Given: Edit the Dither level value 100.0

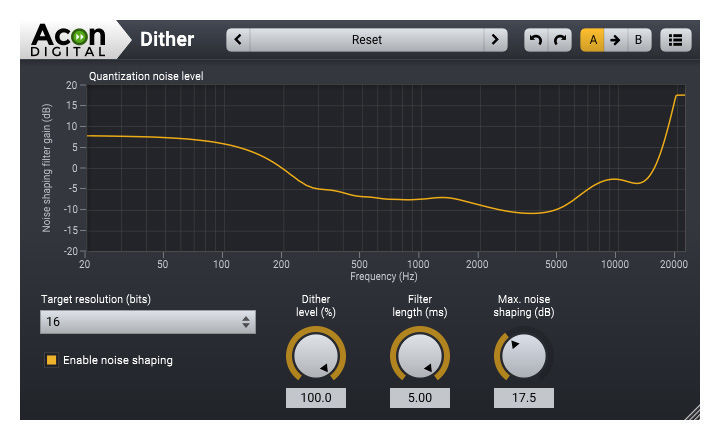Looking at the screenshot, I should [316, 398].
